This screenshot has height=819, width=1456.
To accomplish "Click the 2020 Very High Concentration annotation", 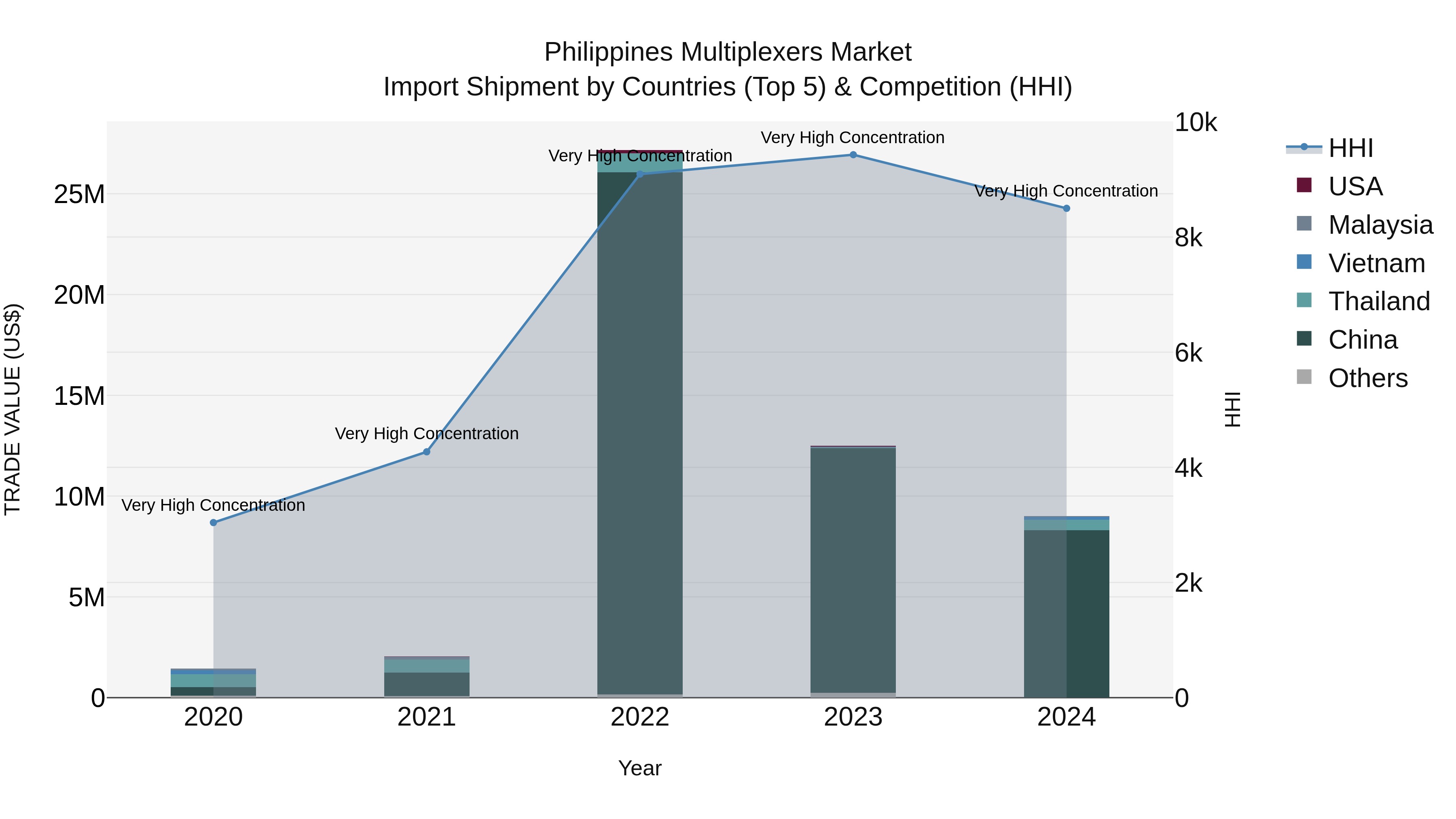I will pyautogui.click(x=213, y=505).
